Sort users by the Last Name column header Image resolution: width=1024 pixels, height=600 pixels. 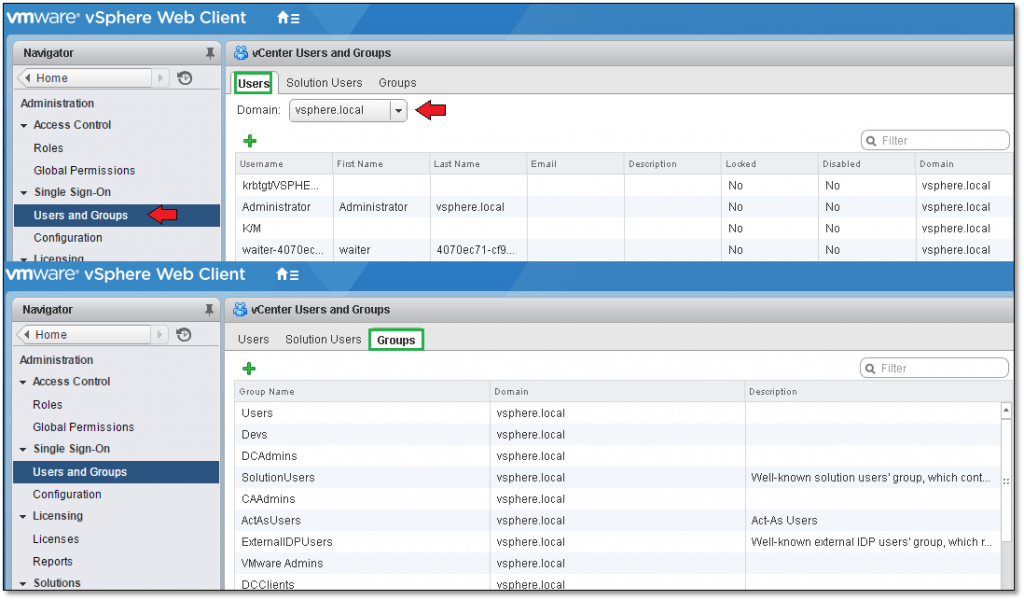click(478, 164)
